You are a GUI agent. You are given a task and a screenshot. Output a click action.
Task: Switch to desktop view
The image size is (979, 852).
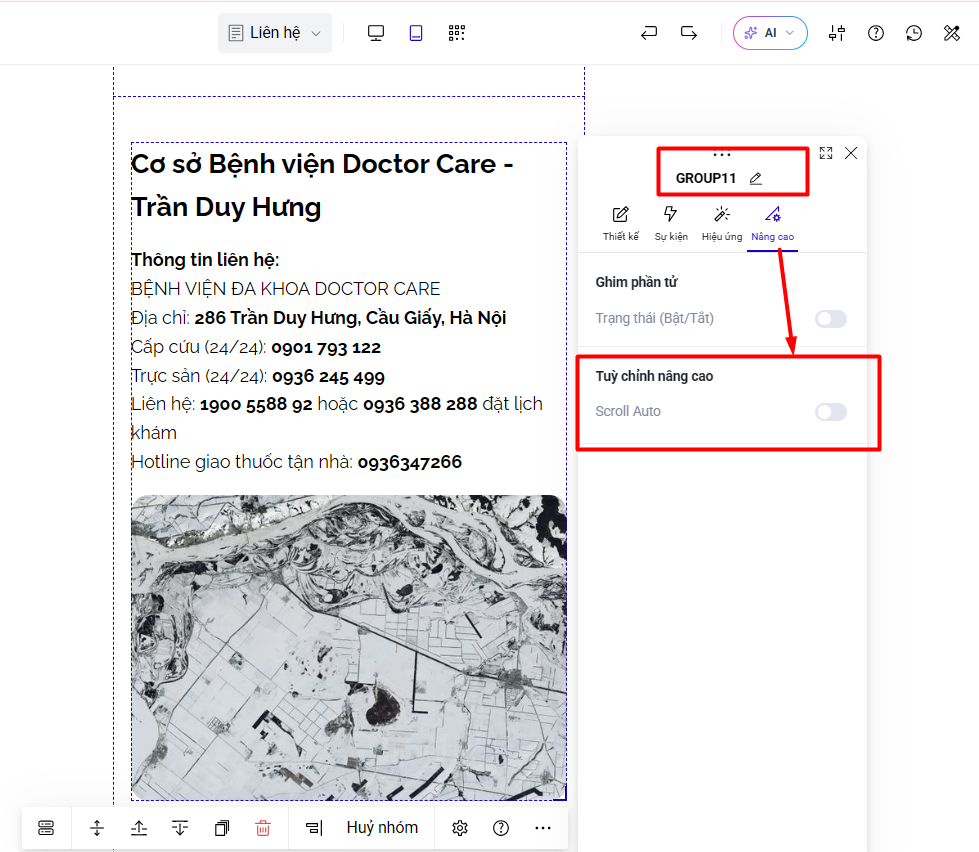[x=376, y=33]
